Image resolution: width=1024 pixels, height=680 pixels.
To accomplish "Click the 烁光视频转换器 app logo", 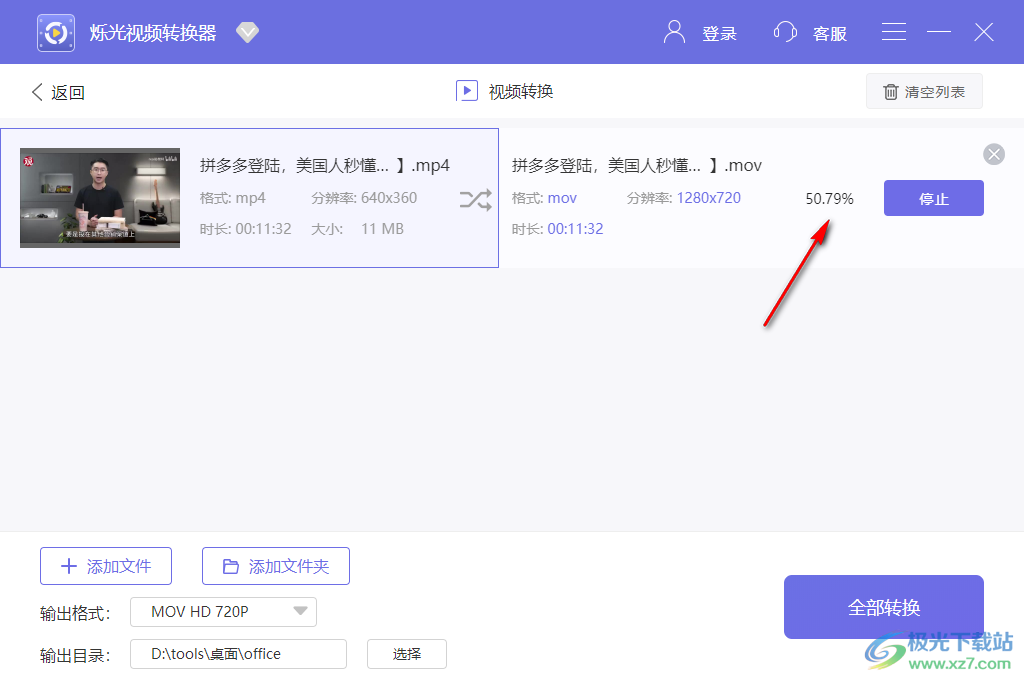I will [x=56, y=33].
